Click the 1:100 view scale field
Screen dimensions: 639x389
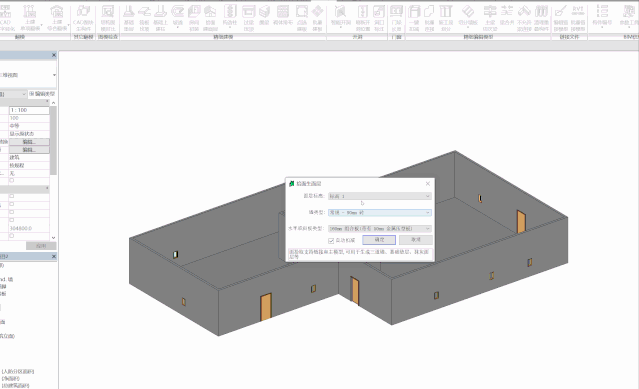tap(29, 110)
